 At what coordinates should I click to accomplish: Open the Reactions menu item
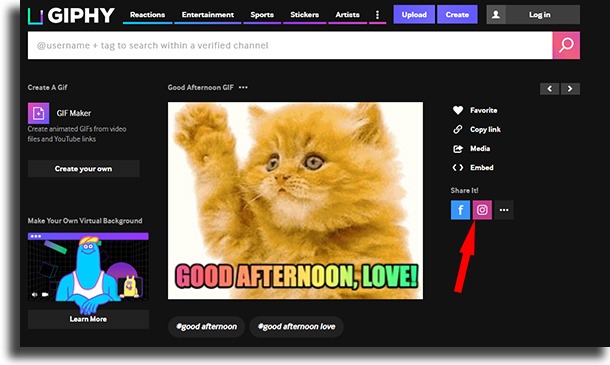pos(147,15)
